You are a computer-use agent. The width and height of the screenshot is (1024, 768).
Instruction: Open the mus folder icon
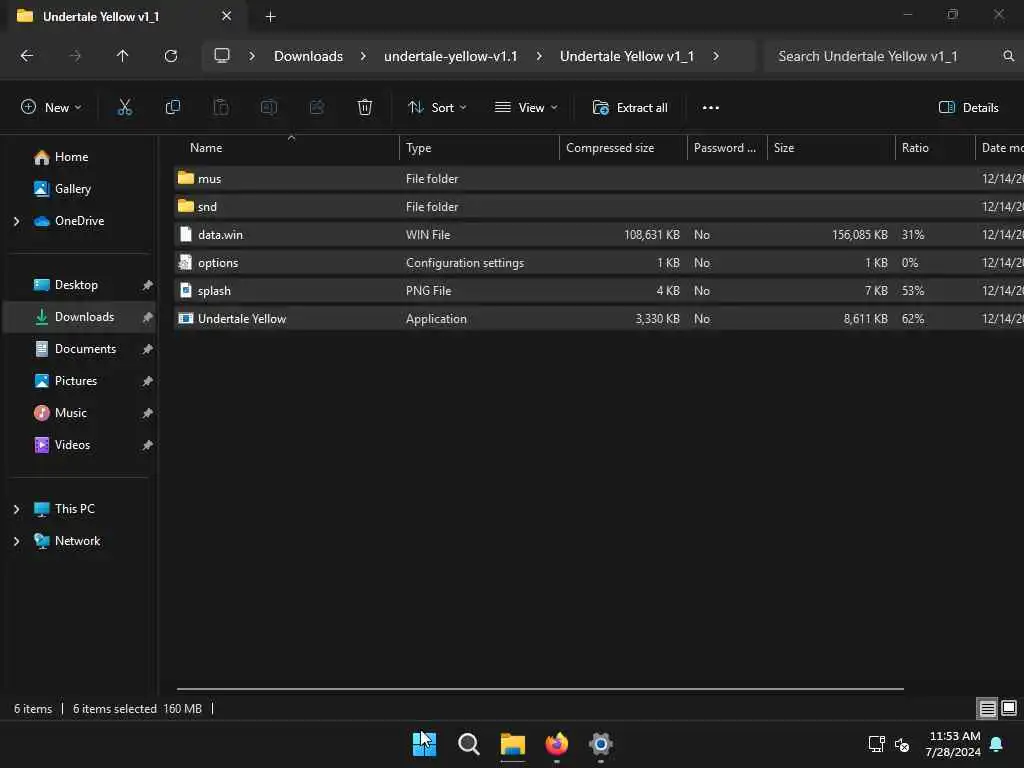click(186, 178)
